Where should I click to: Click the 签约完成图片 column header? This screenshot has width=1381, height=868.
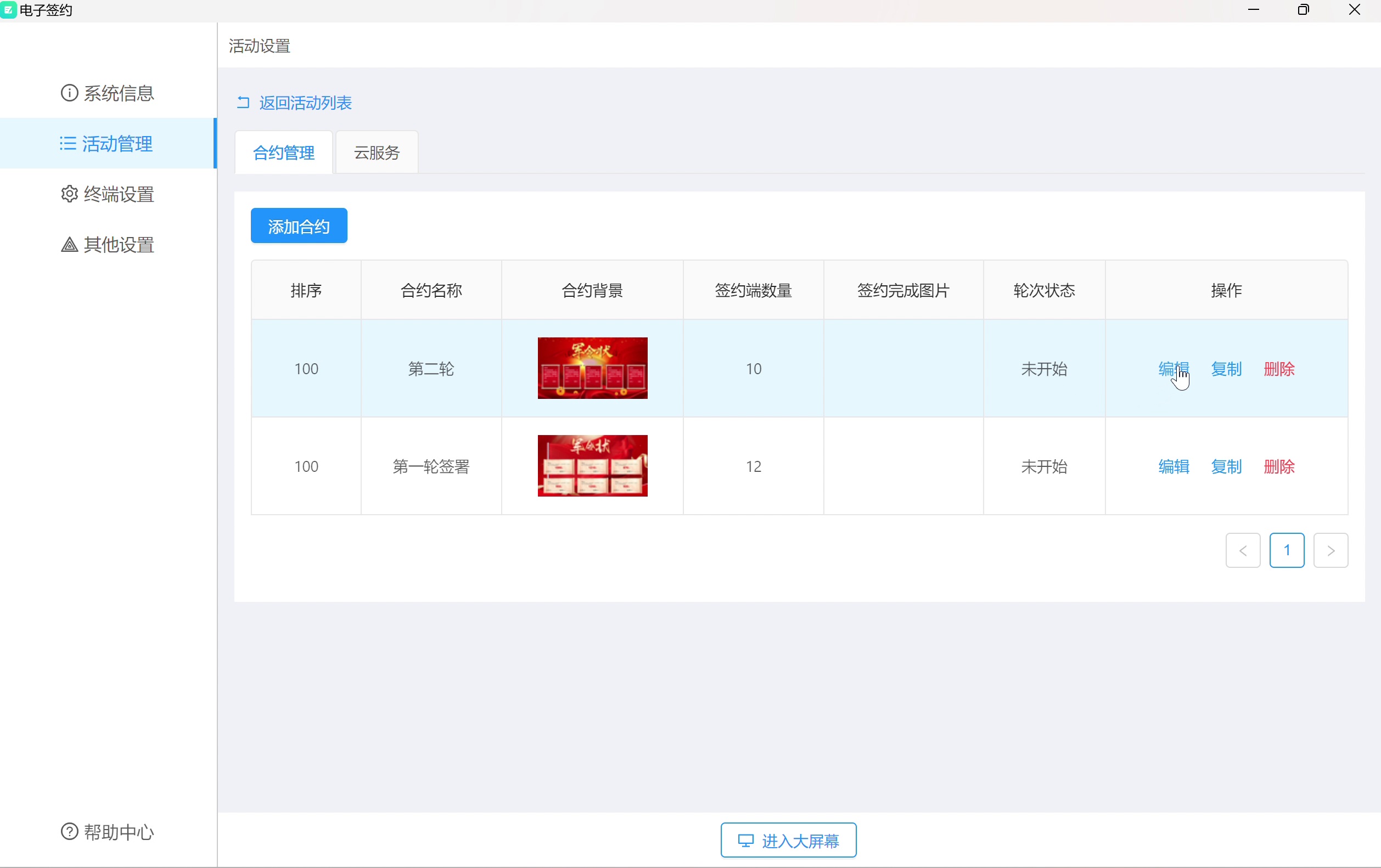pos(904,290)
